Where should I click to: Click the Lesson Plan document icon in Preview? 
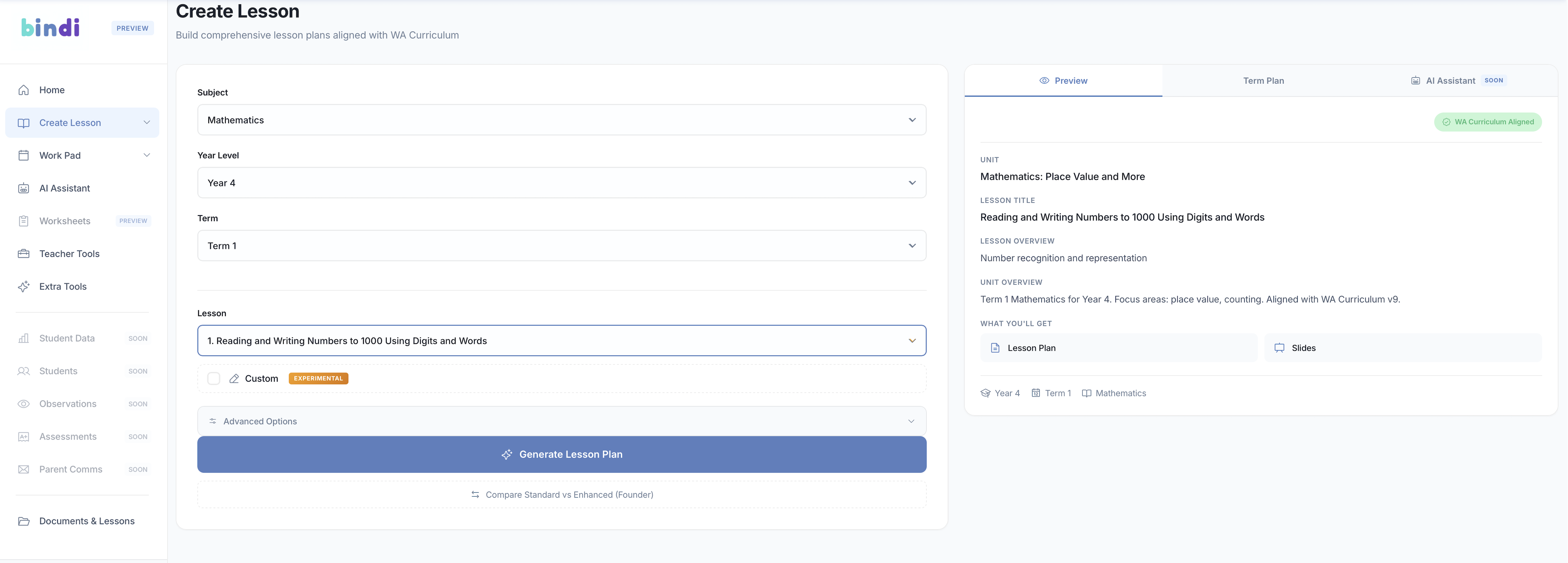[996, 348]
